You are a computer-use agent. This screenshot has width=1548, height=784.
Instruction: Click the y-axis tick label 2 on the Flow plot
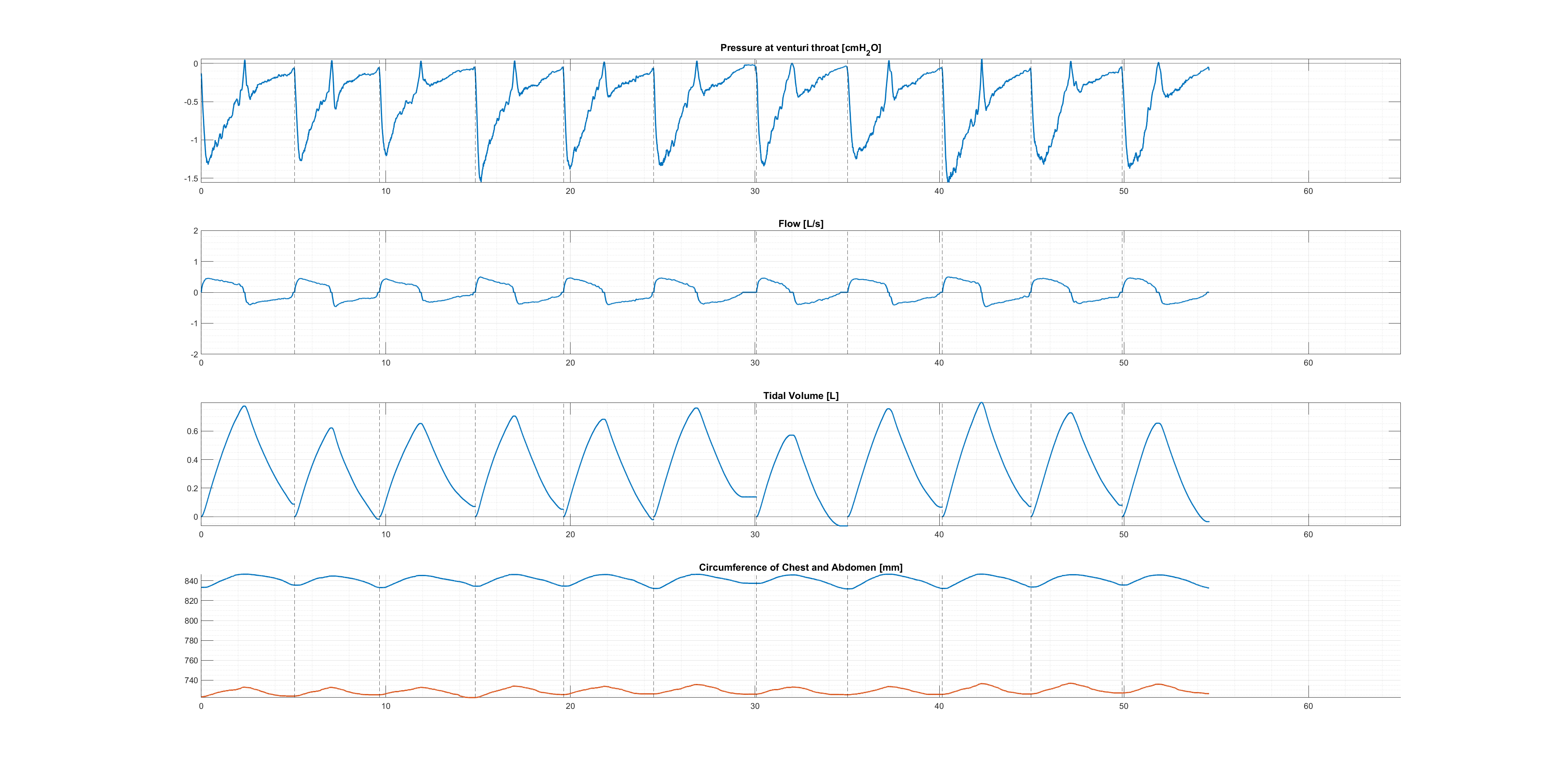[x=195, y=231]
